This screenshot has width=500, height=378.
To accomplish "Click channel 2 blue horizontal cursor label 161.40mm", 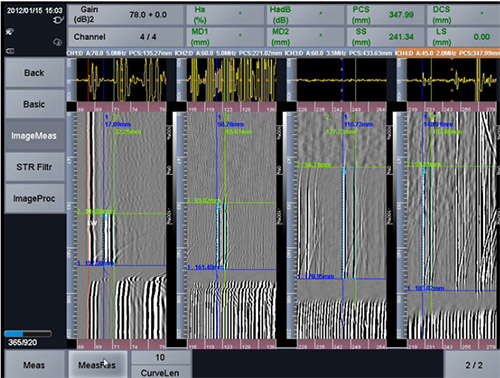I will pos(205,267).
